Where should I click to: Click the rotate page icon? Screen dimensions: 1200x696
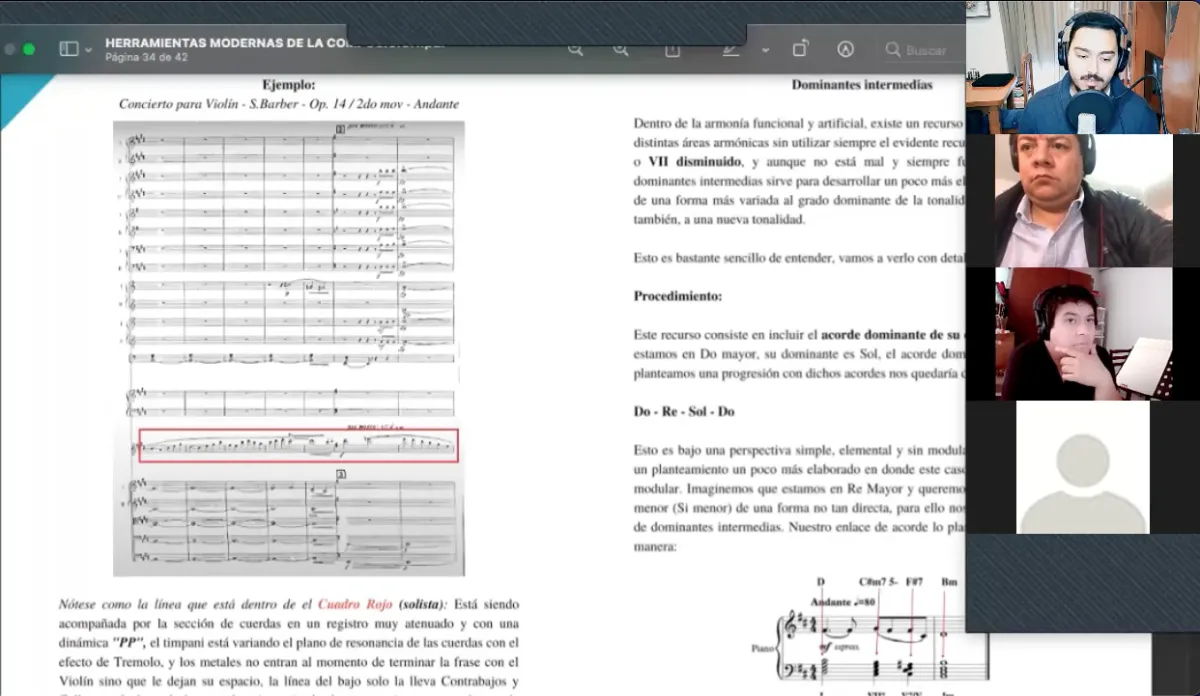(x=801, y=49)
